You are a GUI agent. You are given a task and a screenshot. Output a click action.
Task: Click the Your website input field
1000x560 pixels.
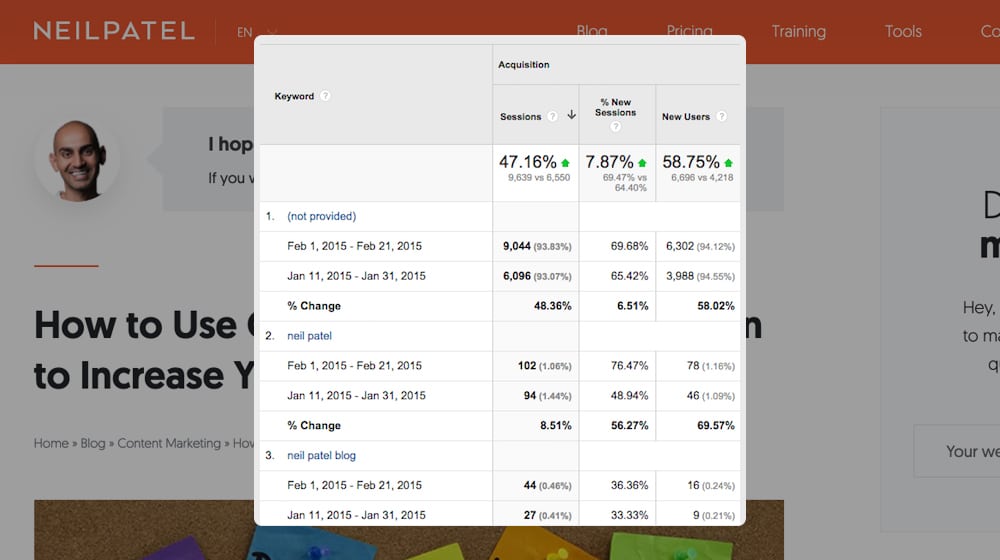point(957,451)
